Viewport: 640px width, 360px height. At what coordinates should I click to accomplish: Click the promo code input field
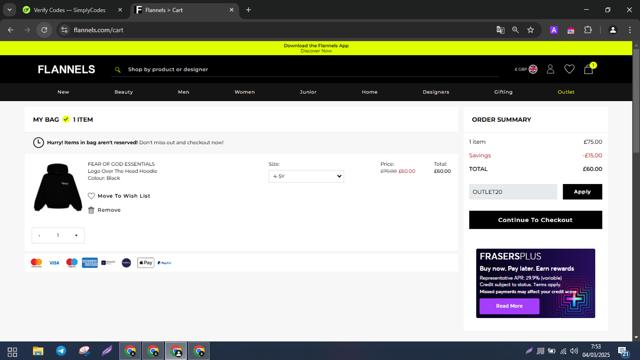[513, 192]
